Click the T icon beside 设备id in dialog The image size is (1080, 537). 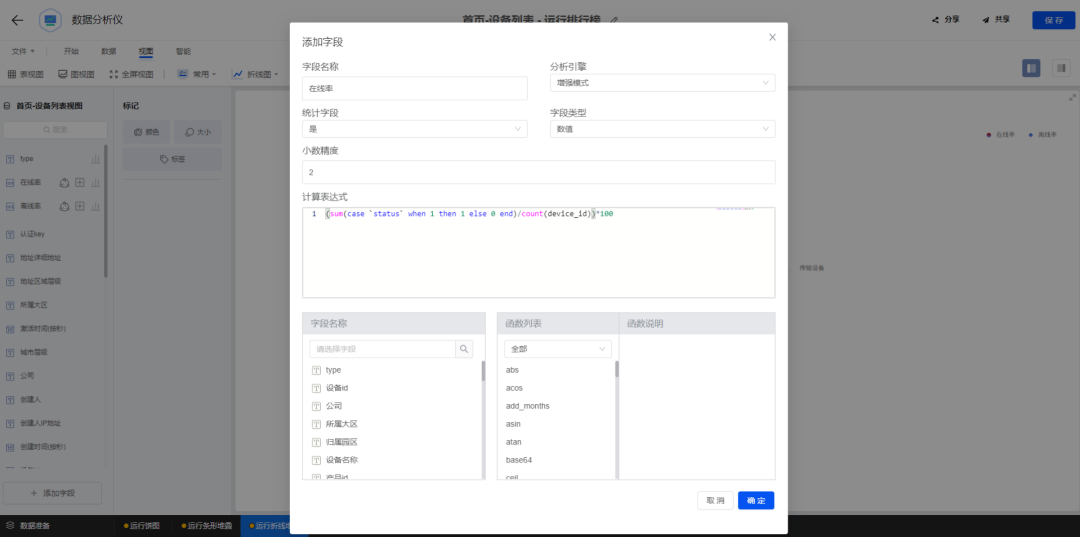tap(316, 388)
